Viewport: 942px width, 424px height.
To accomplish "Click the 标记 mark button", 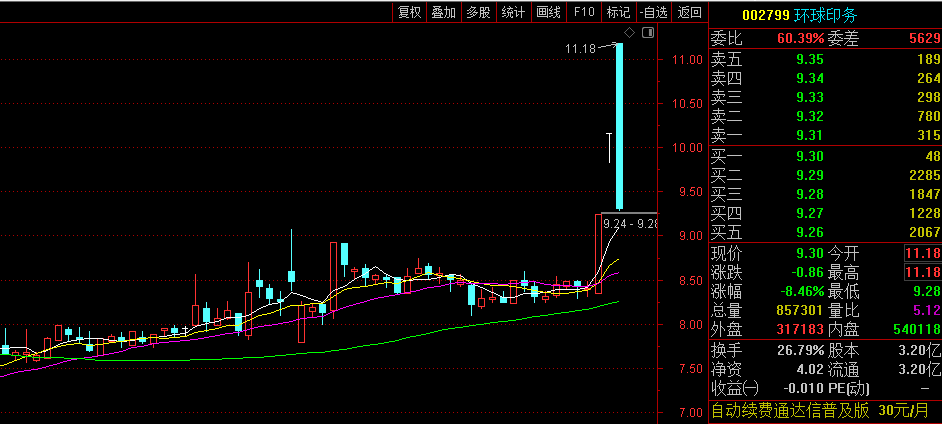I will point(618,12).
